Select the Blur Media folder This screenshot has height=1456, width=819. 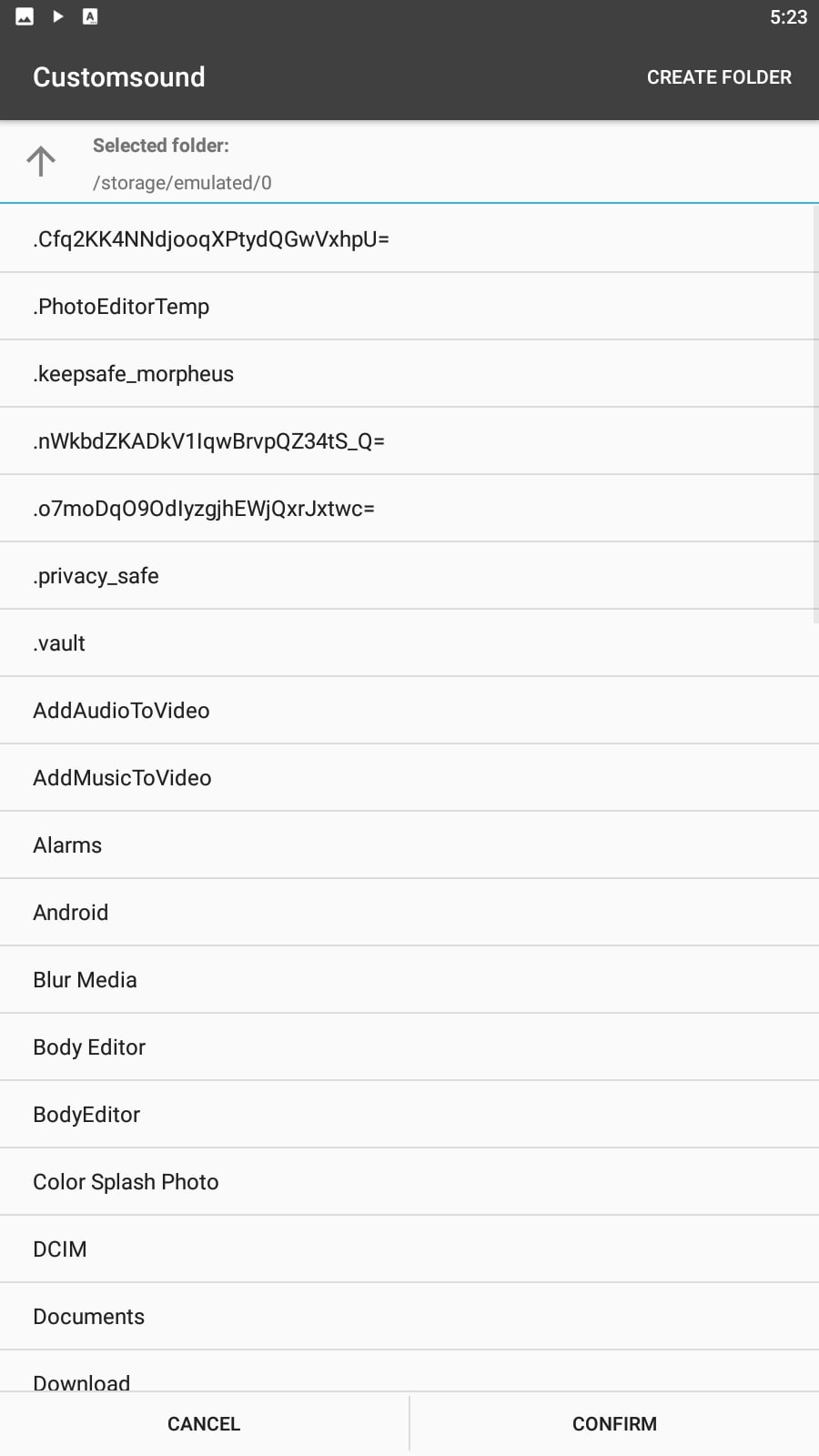(x=409, y=980)
